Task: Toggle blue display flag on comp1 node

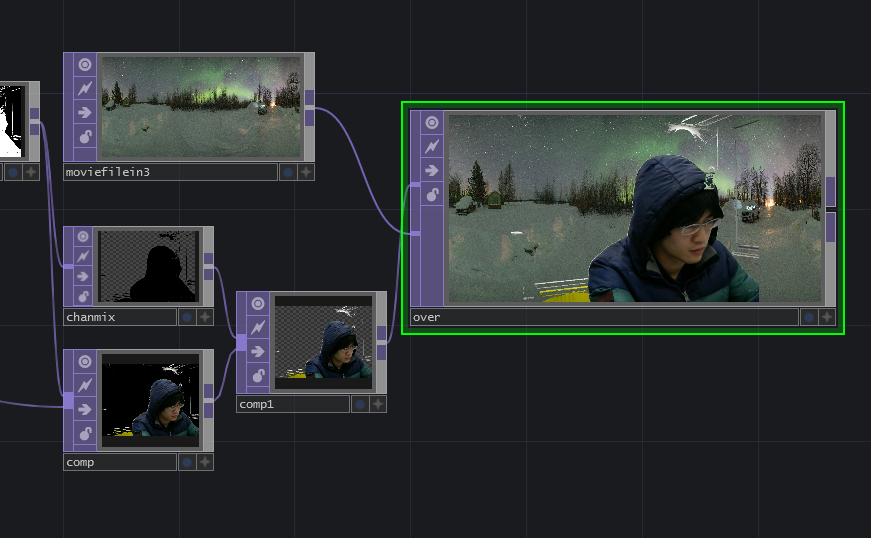Action: point(360,404)
